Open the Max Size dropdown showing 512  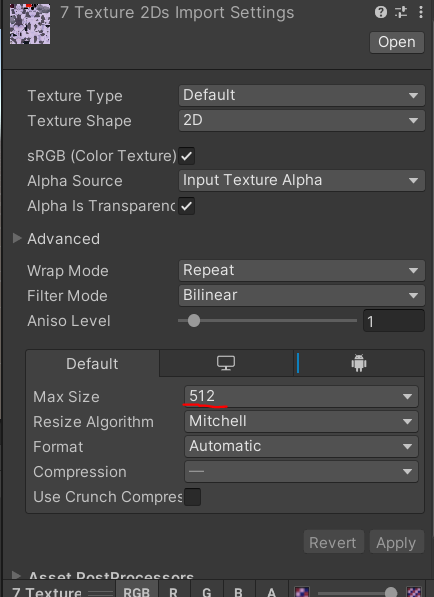click(x=302, y=396)
